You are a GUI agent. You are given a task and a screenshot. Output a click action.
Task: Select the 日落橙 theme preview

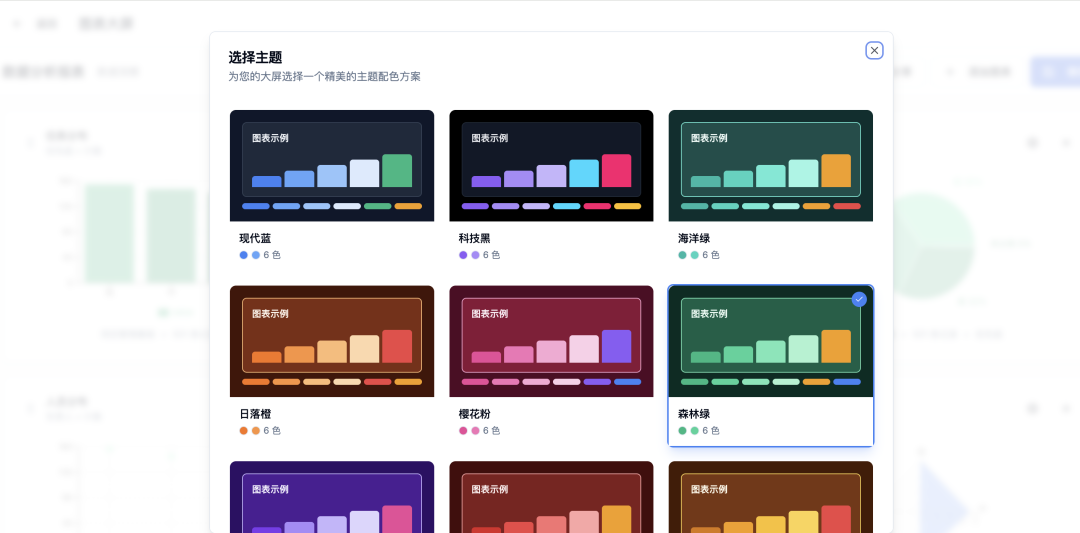[332, 342]
